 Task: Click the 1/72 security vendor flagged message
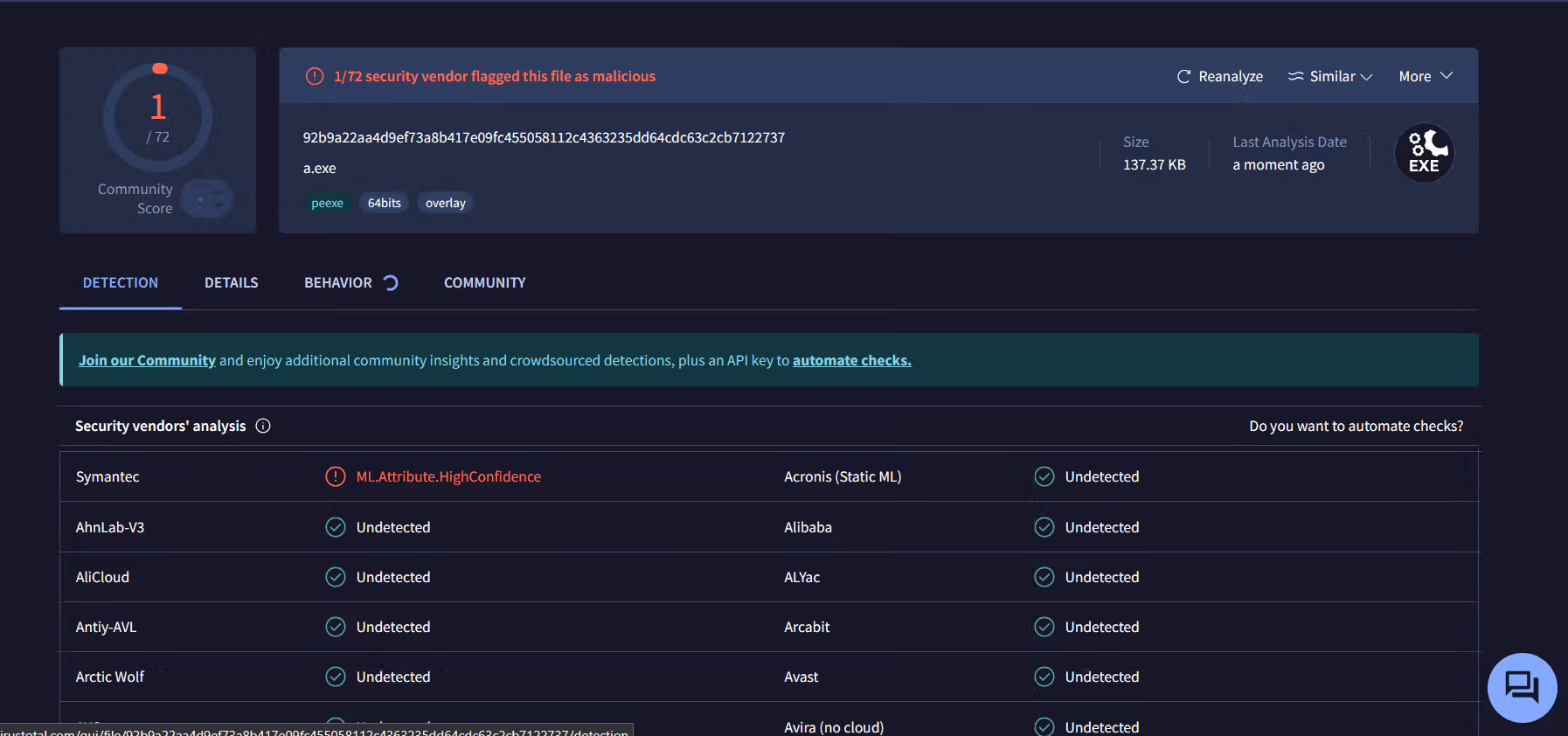click(495, 77)
